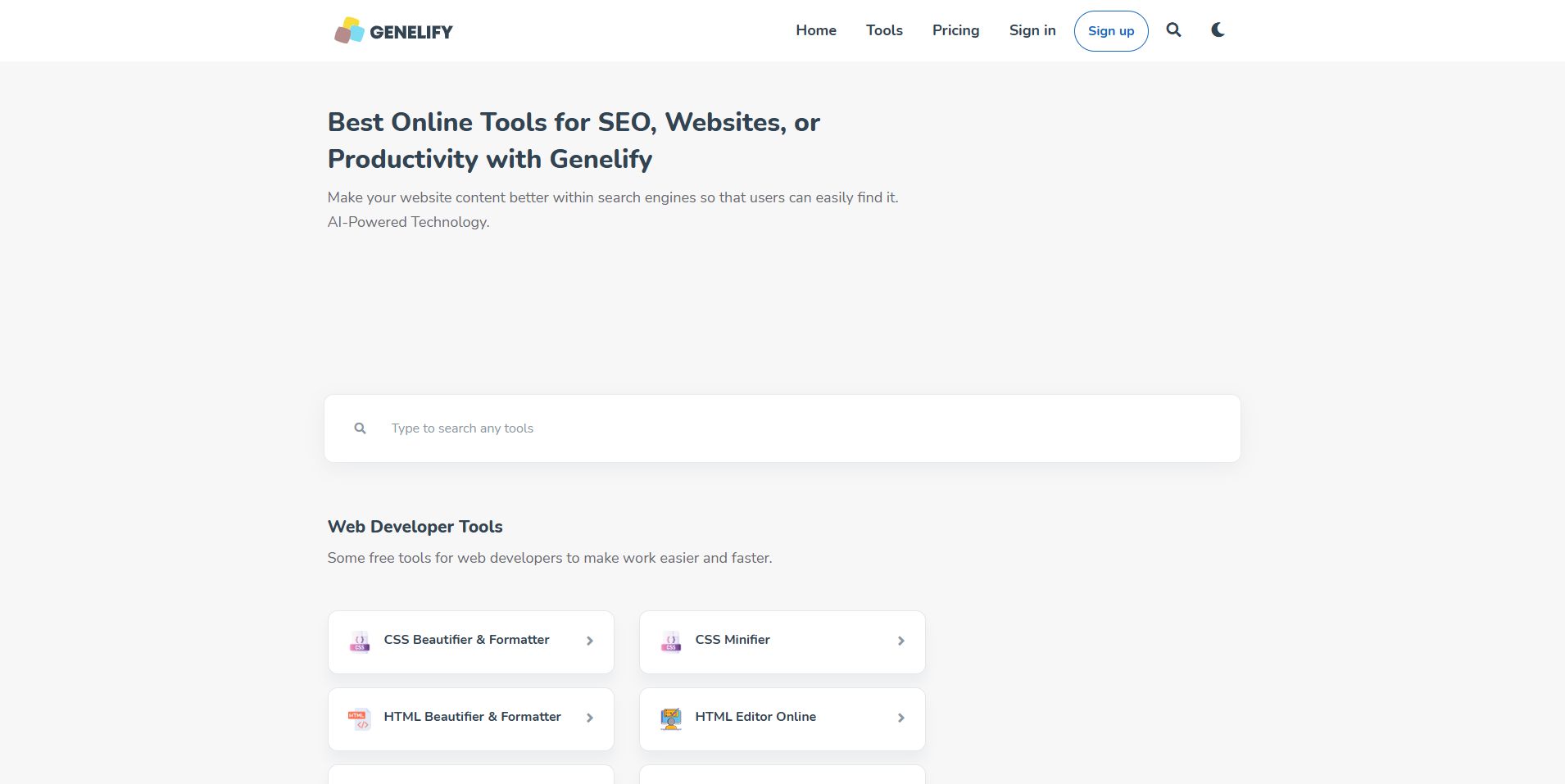1565x784 pixels.
Task: Expand the HTML Beautifier card arrow
Action: (x=589, y=718)
